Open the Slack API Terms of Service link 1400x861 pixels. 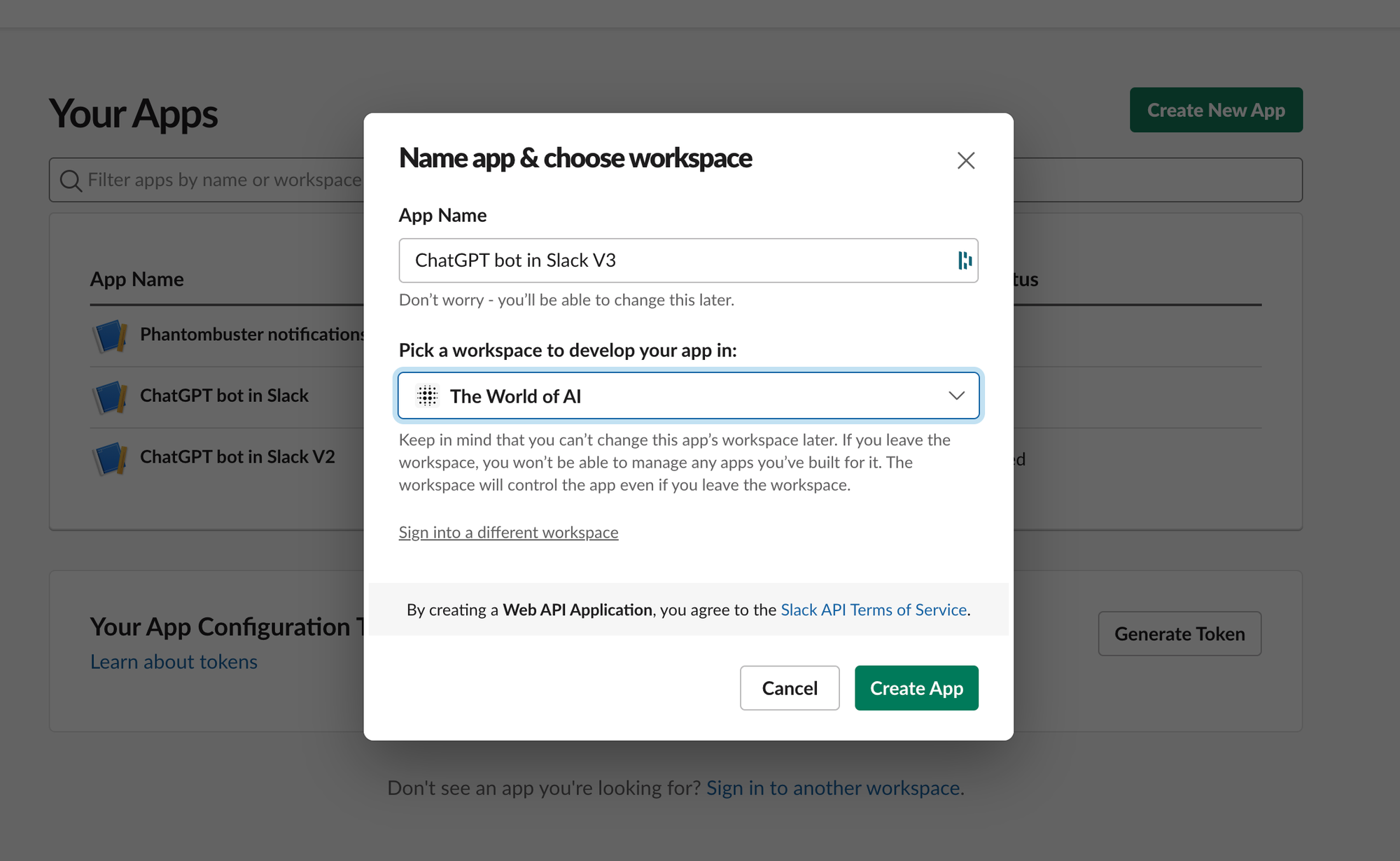873,610
